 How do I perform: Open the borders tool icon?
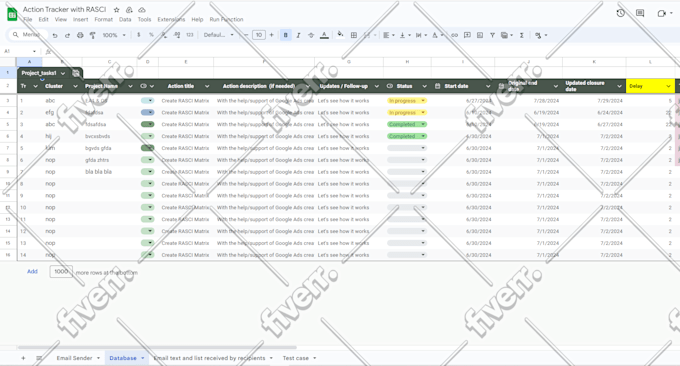[x=354, y=35]
